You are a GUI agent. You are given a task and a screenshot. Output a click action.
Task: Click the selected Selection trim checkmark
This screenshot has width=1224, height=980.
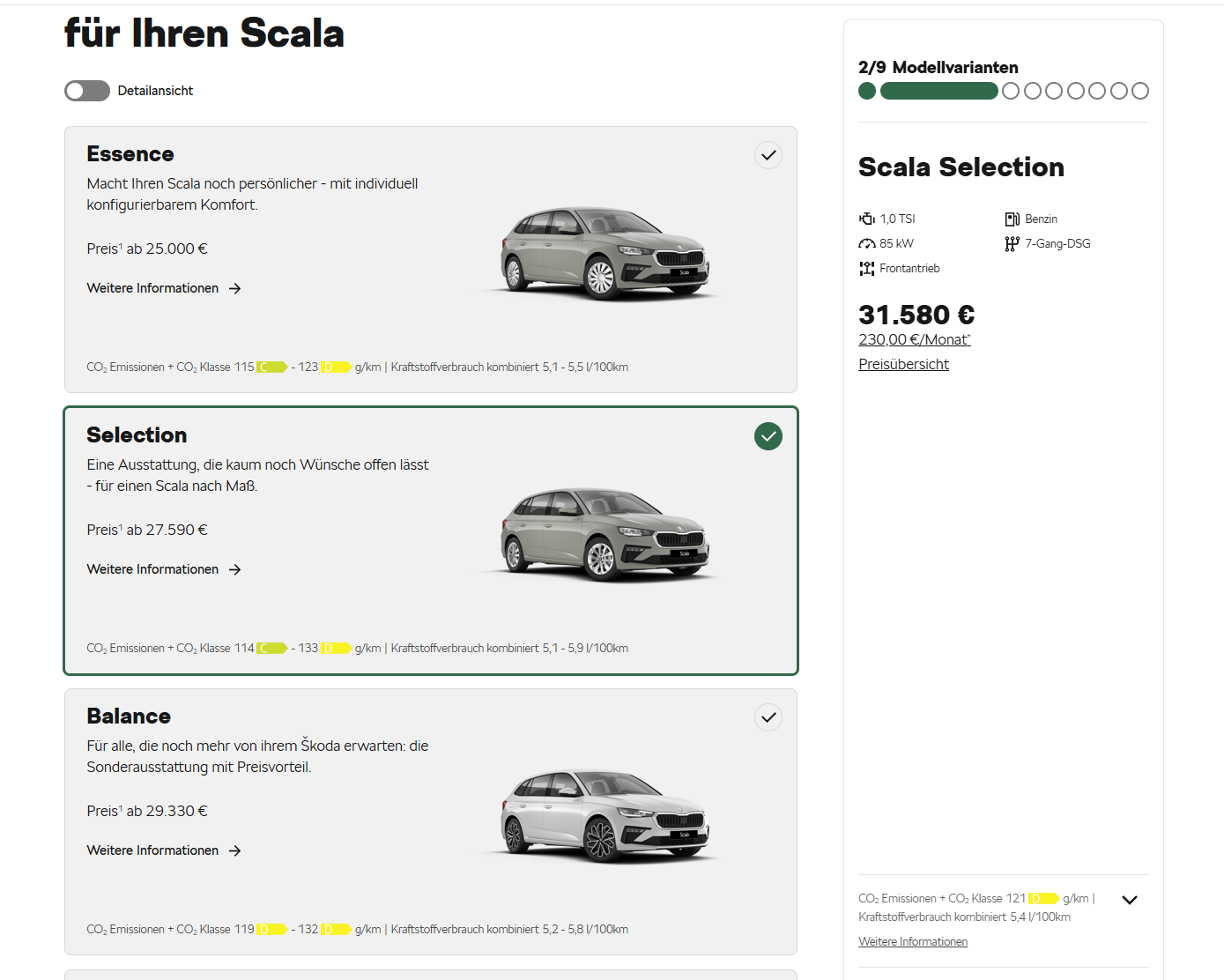point(768,436)
